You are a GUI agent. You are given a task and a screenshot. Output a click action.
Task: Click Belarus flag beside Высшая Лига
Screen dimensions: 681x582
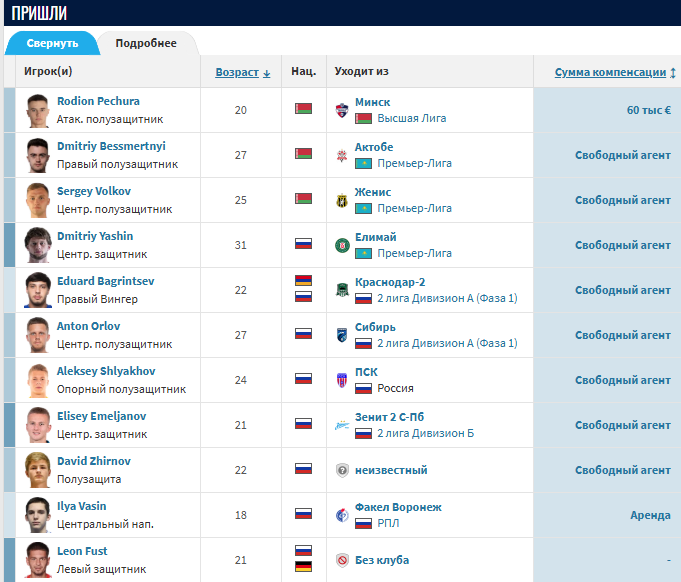pos(364,119)
